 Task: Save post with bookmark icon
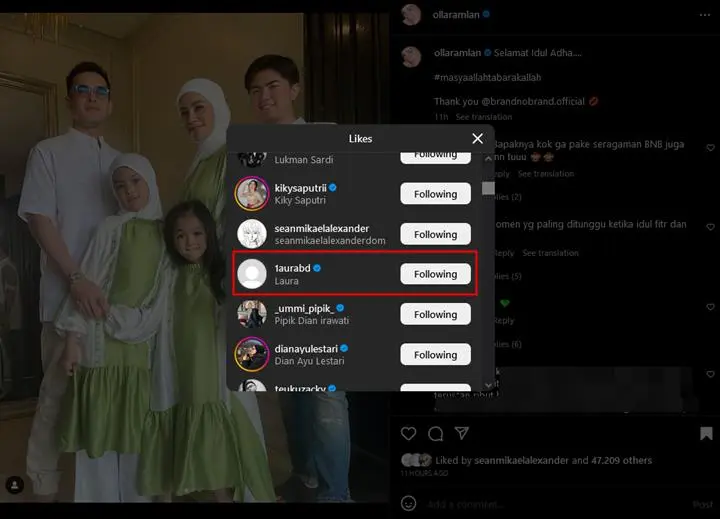706,433
